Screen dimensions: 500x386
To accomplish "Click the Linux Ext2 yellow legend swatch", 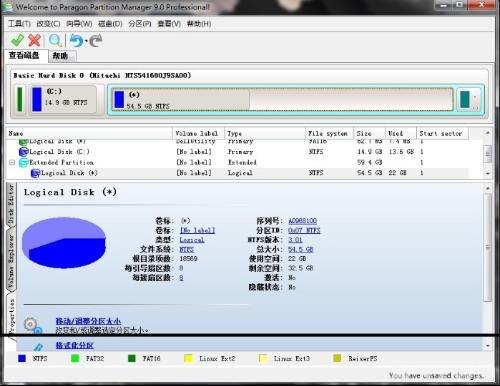I will coord(188,359).
